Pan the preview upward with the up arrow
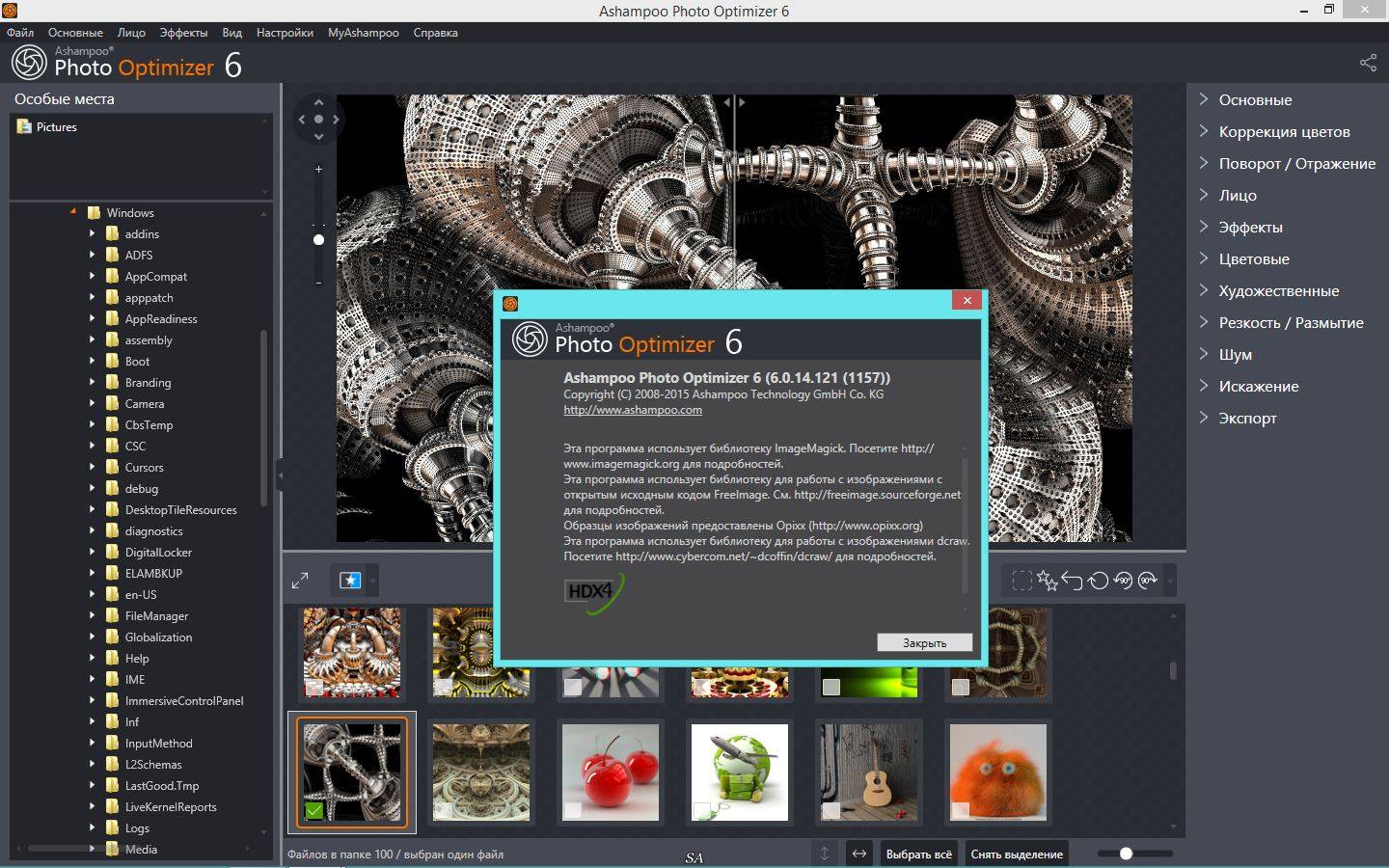This screenshot has width=1389, height=868. 318,102
